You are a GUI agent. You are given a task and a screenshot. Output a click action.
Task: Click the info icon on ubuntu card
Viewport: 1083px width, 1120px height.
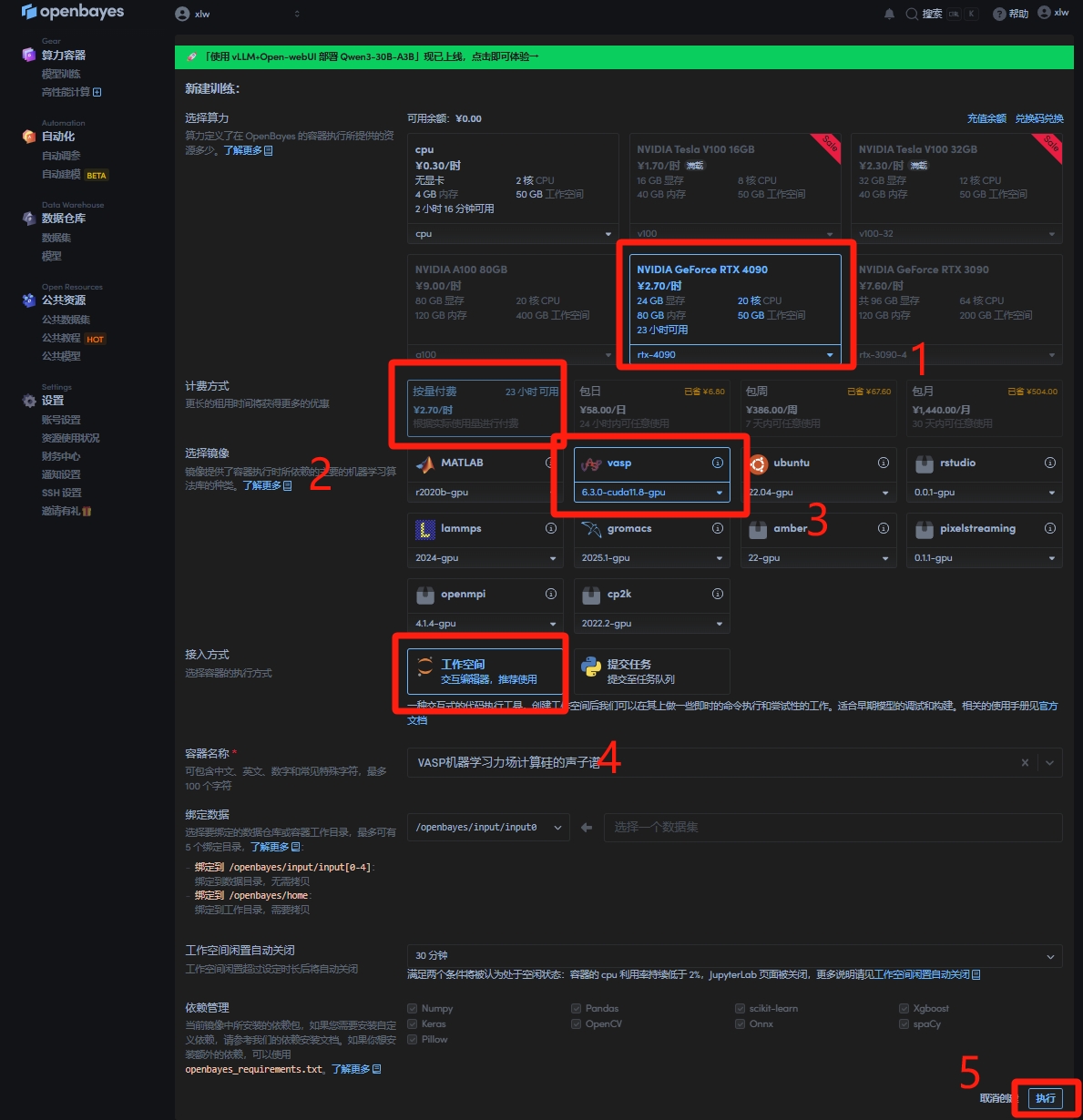pyautogui.click(x=883, y=463)
